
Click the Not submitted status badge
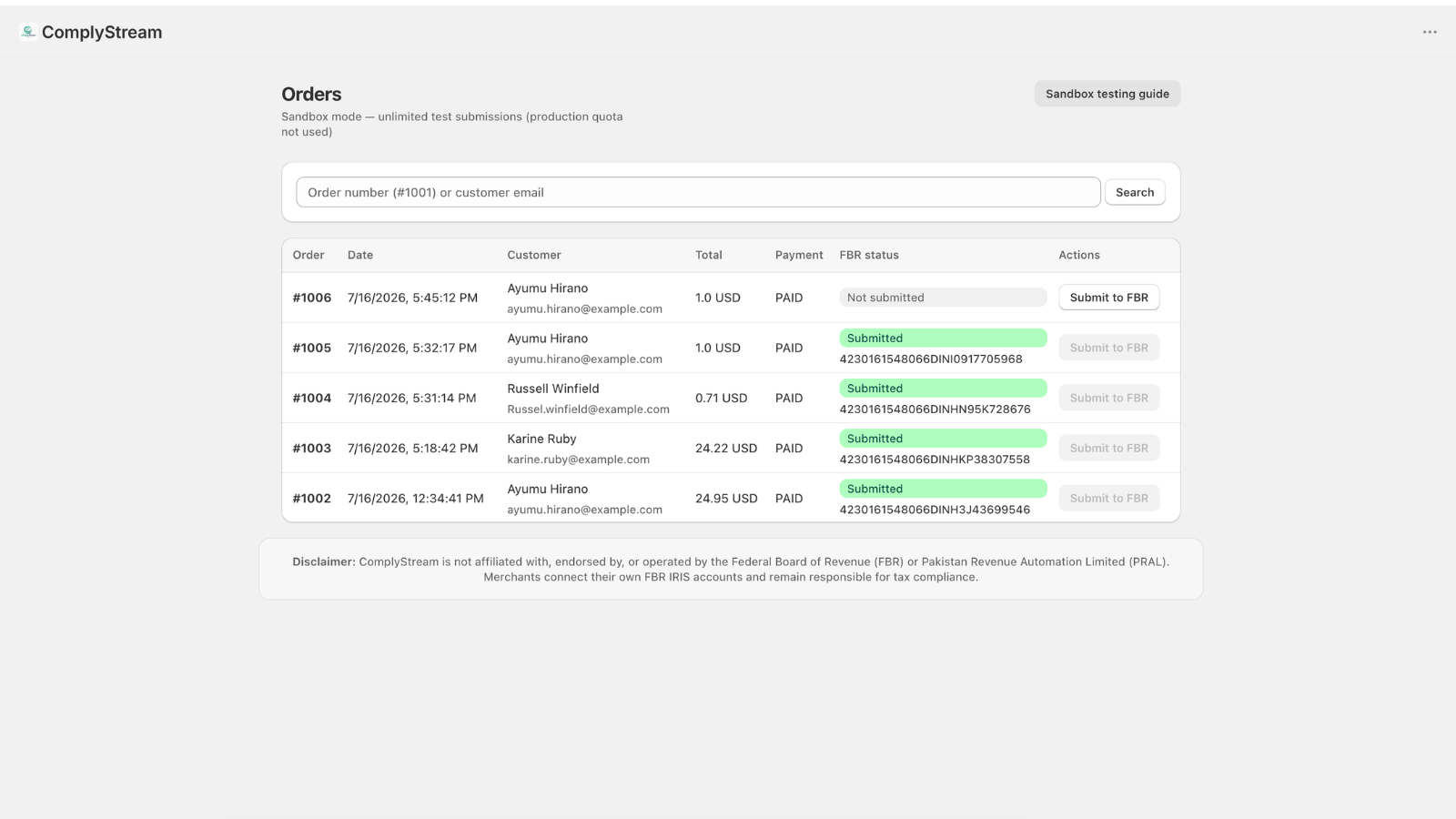coord(943,298)
